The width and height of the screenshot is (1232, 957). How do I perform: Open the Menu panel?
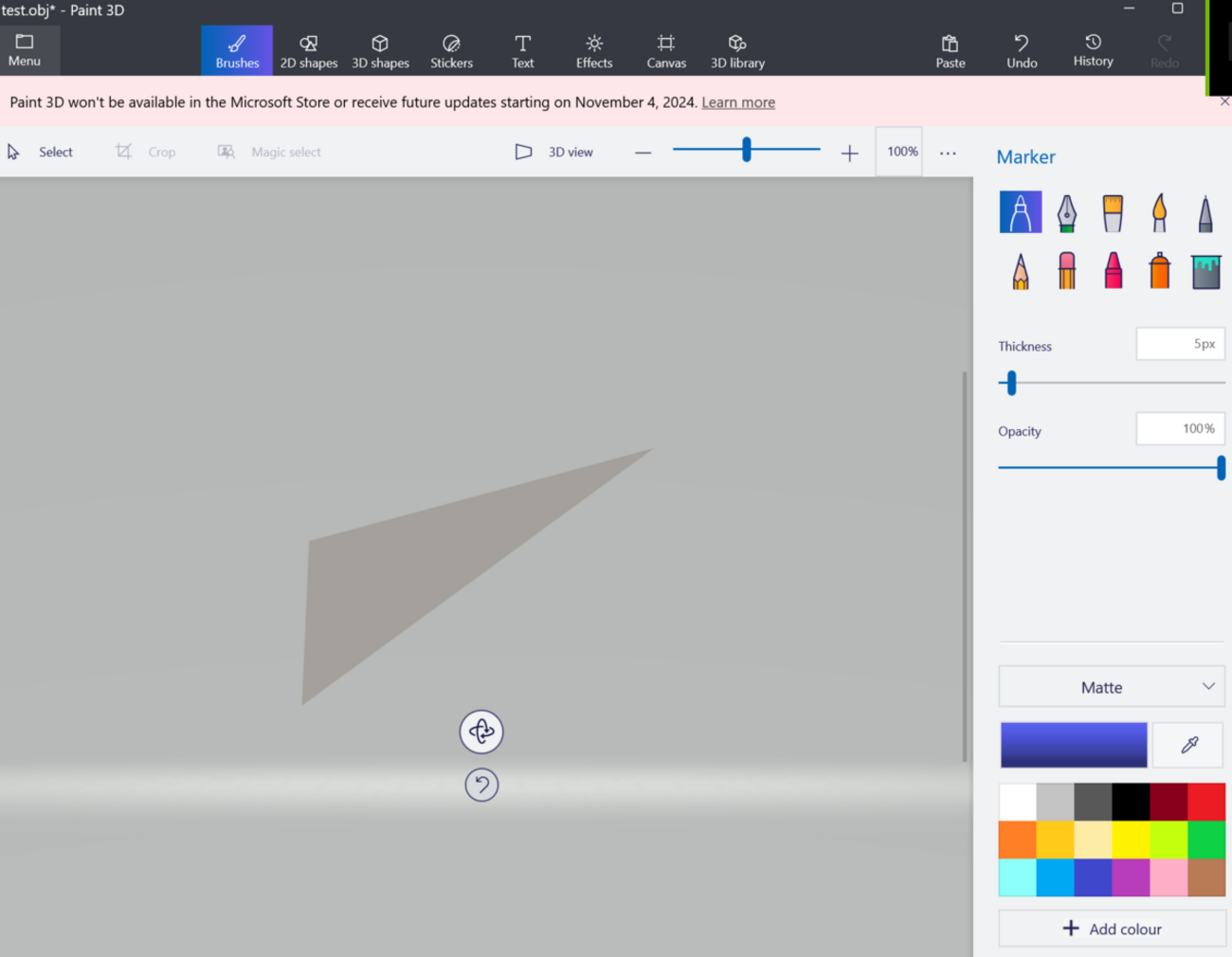click(x=25, y=50)
